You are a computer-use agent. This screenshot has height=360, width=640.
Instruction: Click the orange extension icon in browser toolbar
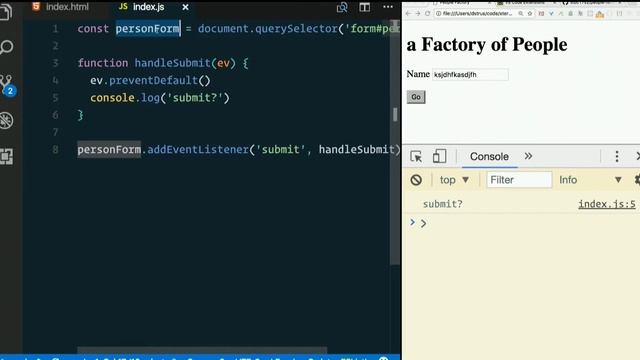(600, 15)
